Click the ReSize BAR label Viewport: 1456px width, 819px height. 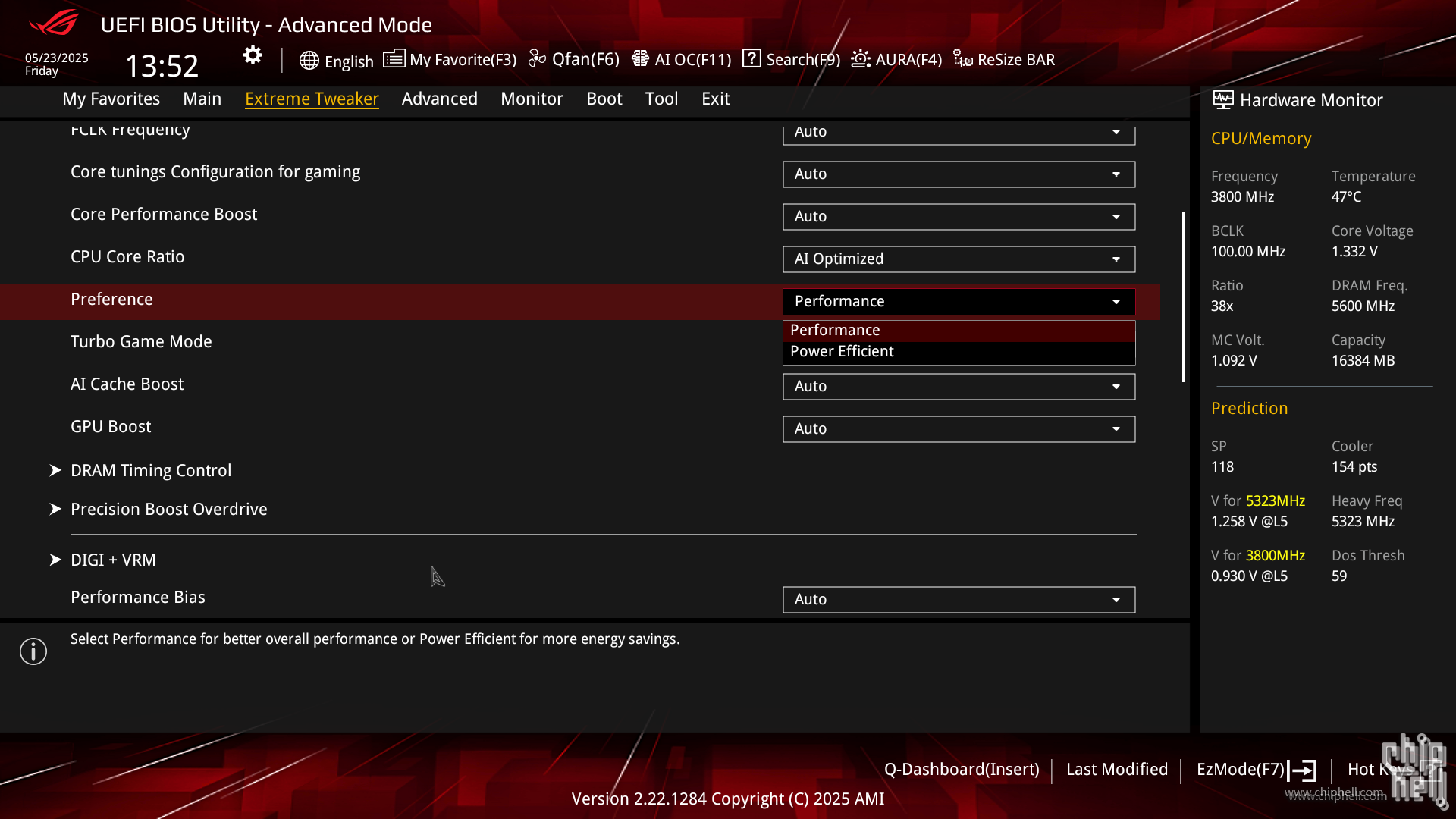pos(1016,60)
